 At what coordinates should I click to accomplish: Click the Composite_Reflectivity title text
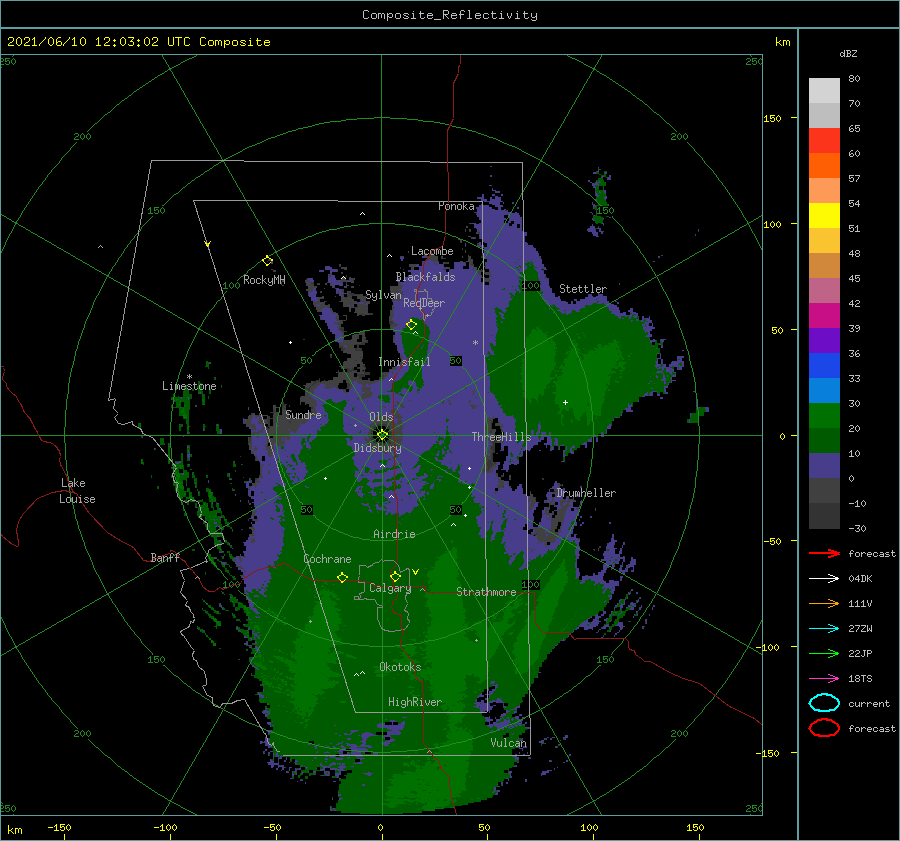450,15
